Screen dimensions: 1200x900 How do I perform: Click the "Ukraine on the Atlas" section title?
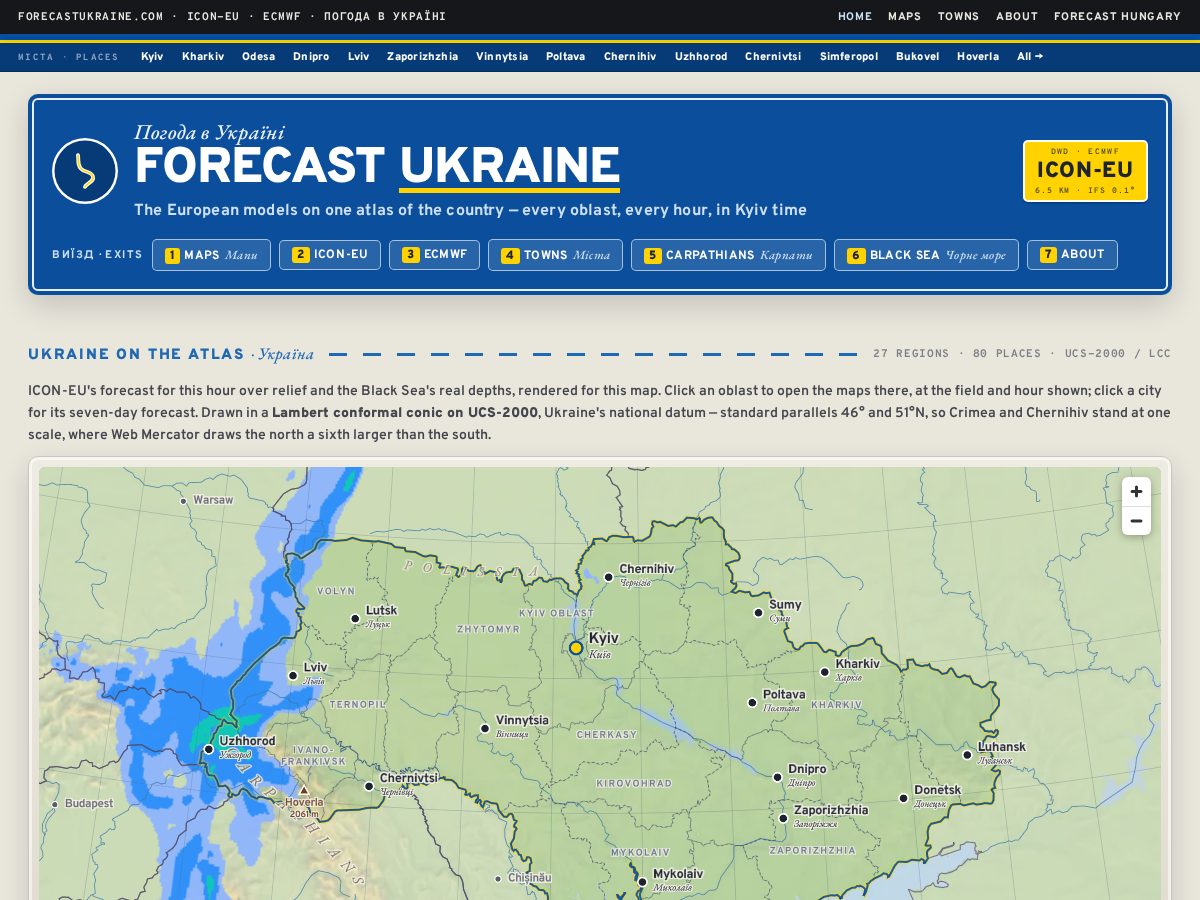pyautogui.click(x=136, y=354)
